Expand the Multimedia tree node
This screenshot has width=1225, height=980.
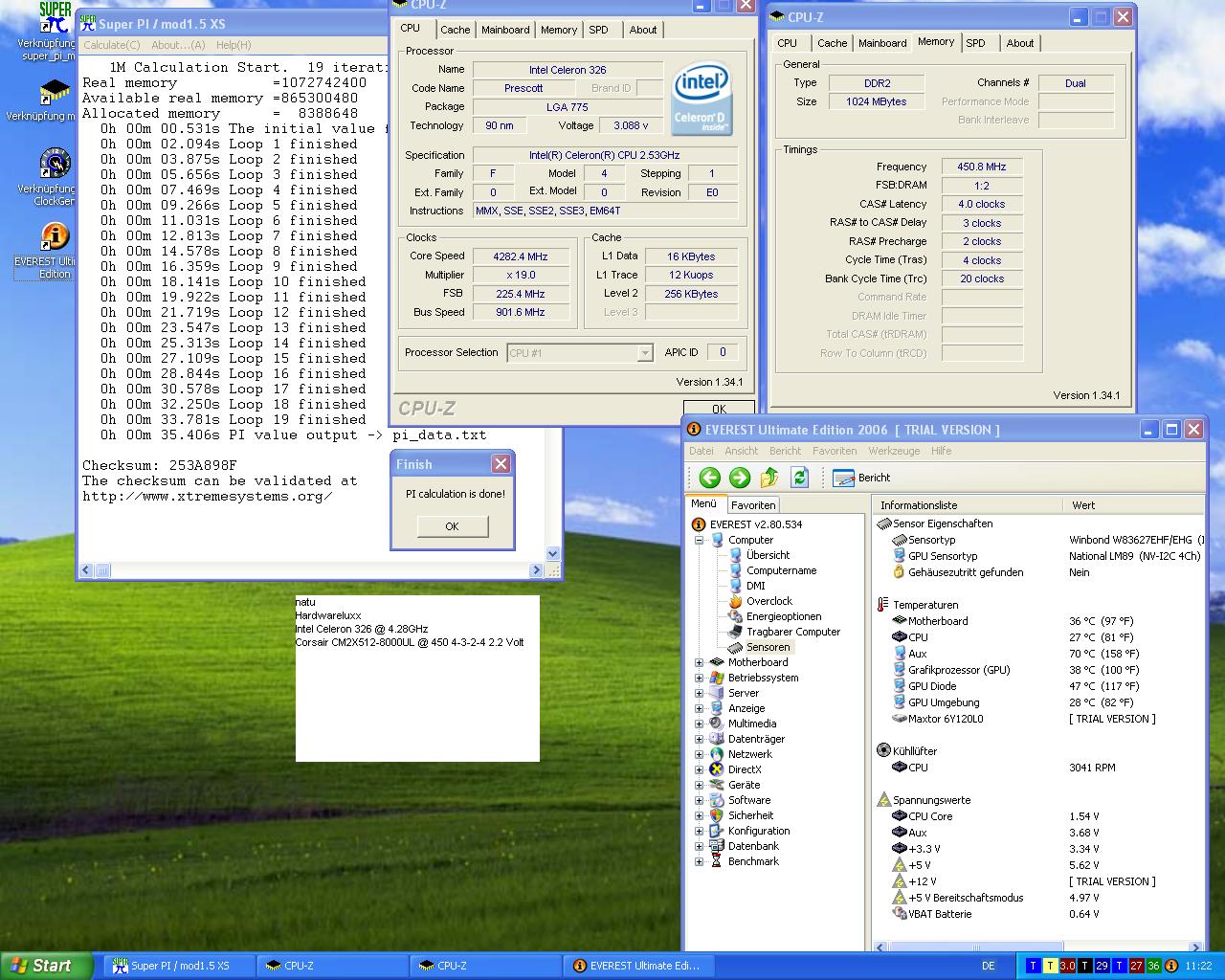tap(699, 724)
